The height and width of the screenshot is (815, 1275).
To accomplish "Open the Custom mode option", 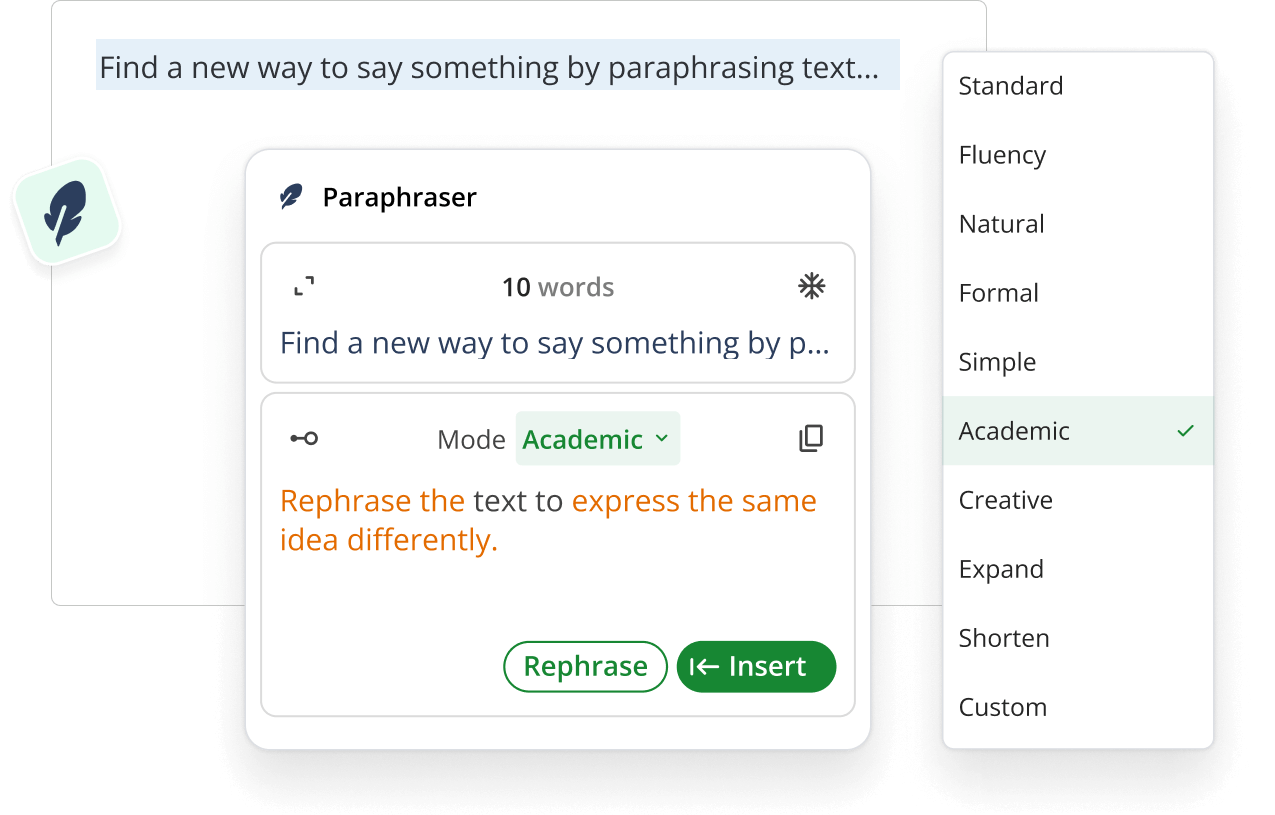I will 1002,707.
